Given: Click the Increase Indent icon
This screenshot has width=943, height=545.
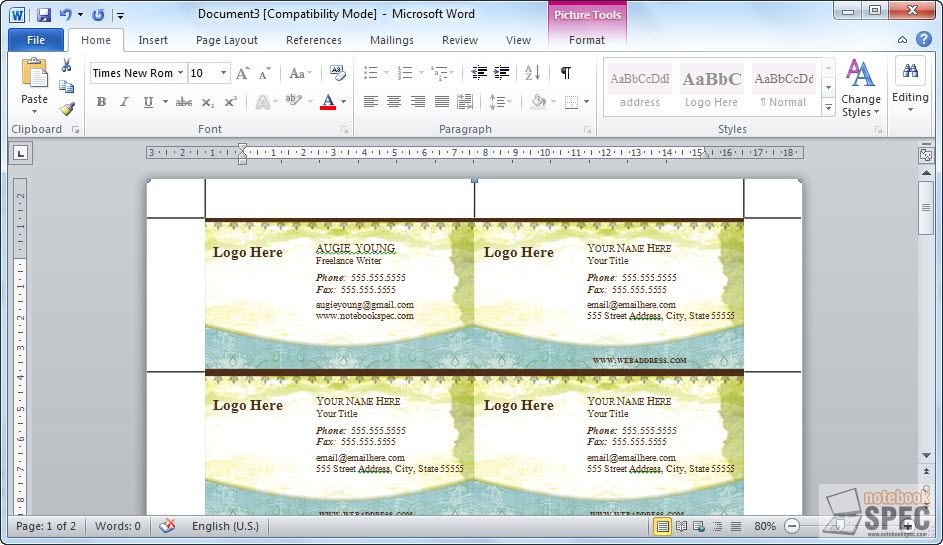Looking at the screenshot, I should 502,73.
